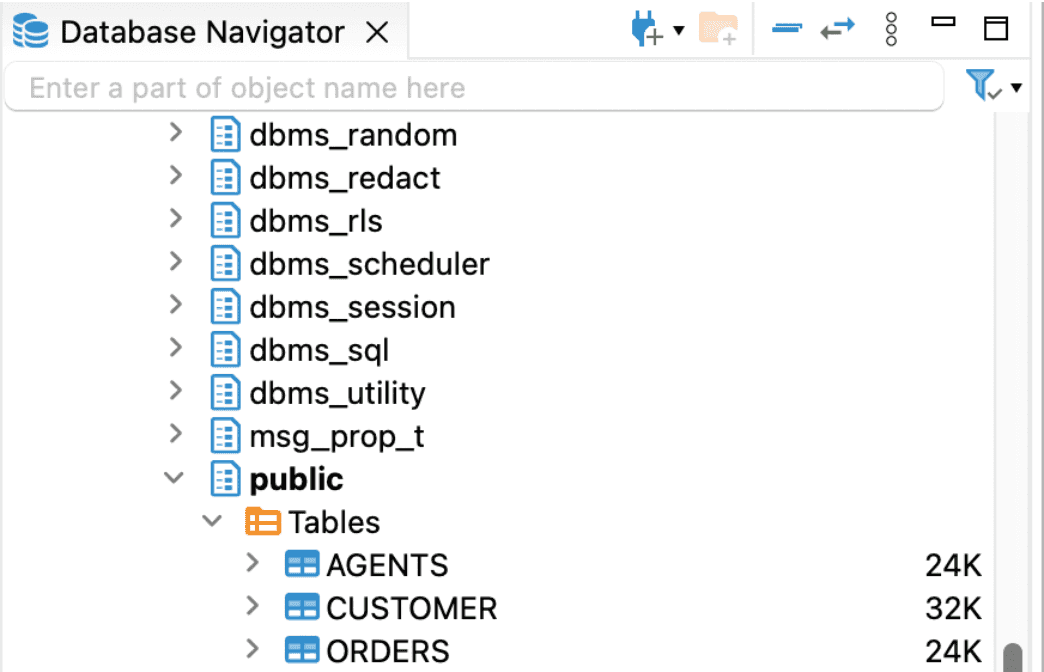
Task: Click the dbms_random package icon
Action: coord(224,133)
